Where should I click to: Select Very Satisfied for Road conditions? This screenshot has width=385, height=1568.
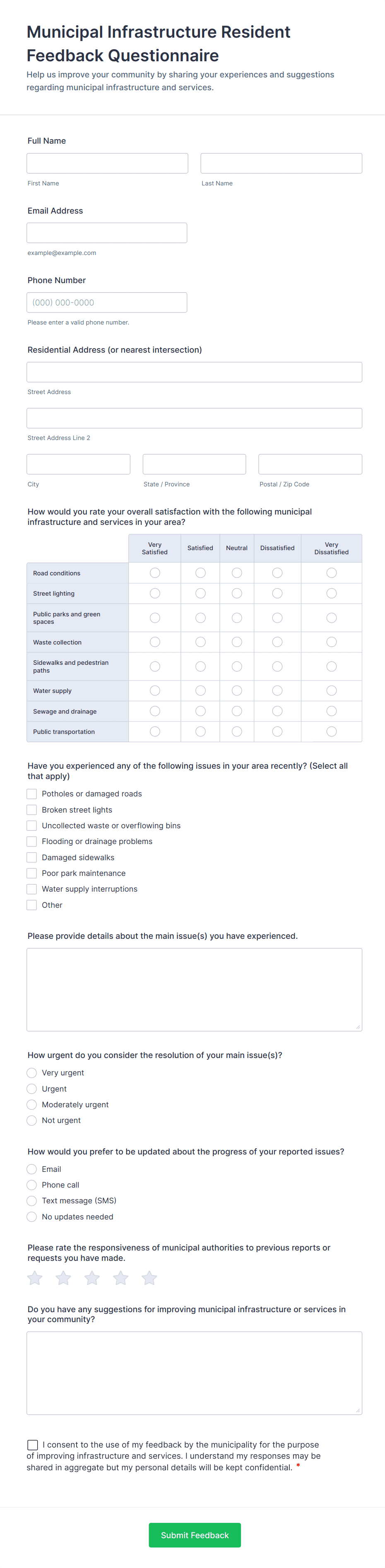(154, 572)
